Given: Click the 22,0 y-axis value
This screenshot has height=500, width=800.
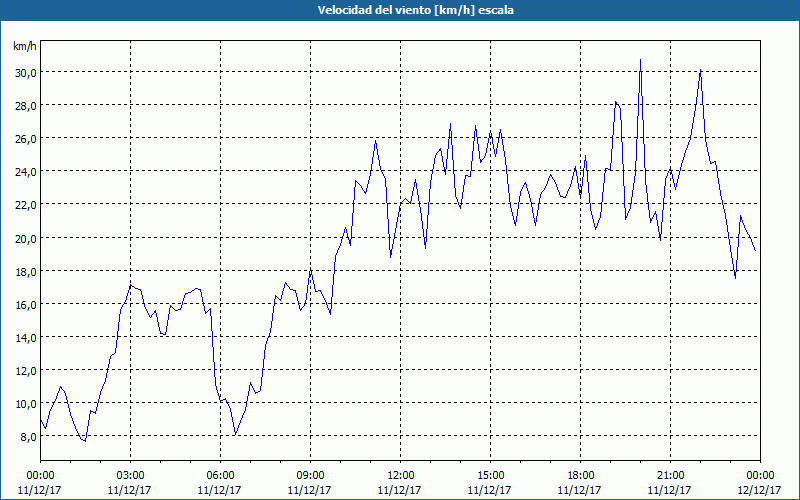Looking at the screenshot, I should [26, 205].
